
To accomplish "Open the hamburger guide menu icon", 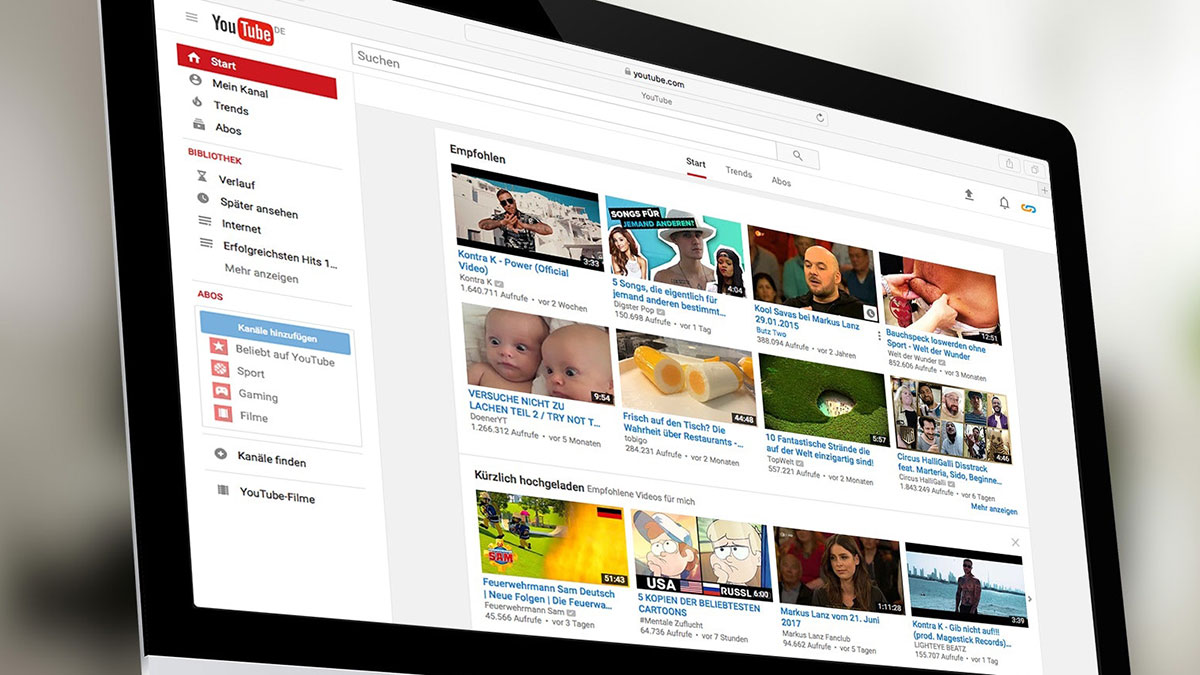I will click(x=191, y=17).
